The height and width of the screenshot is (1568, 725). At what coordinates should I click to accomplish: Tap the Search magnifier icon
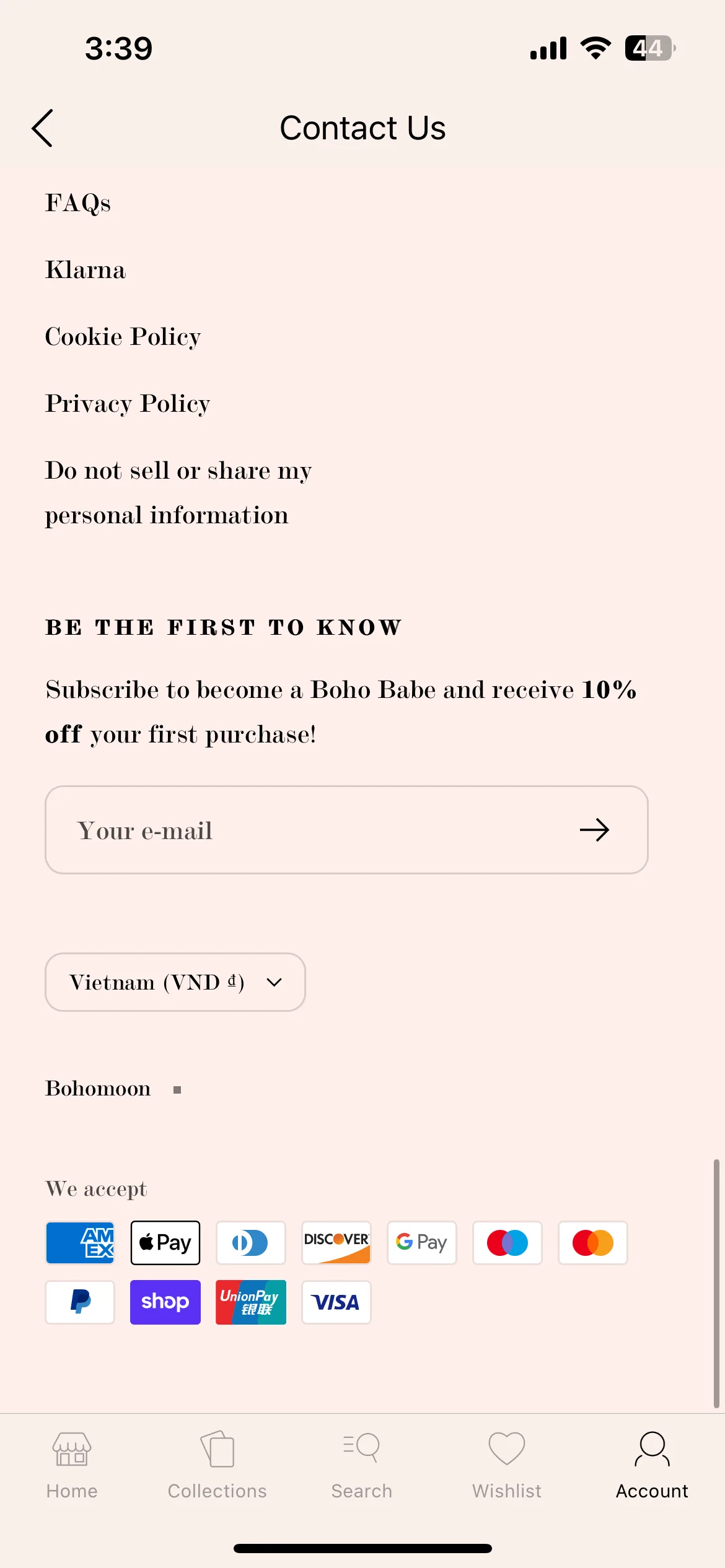362,1448
